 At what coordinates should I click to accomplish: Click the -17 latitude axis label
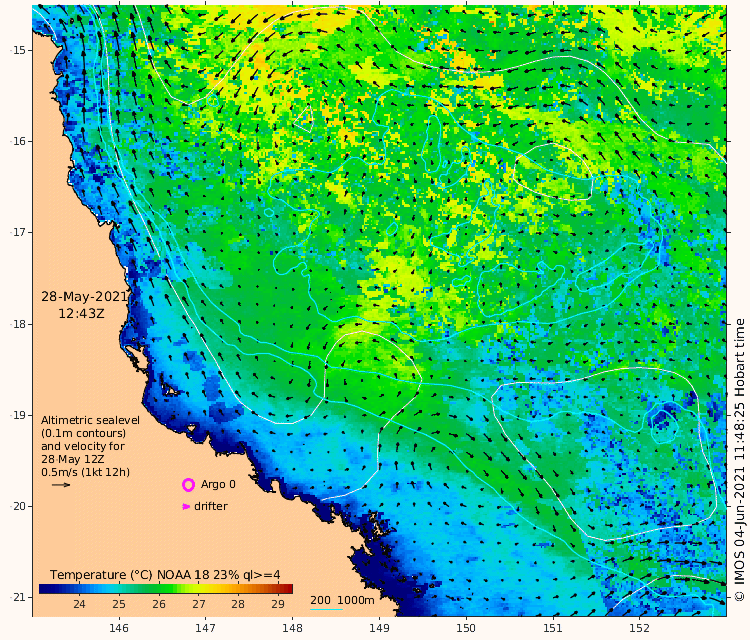[18, 232]
